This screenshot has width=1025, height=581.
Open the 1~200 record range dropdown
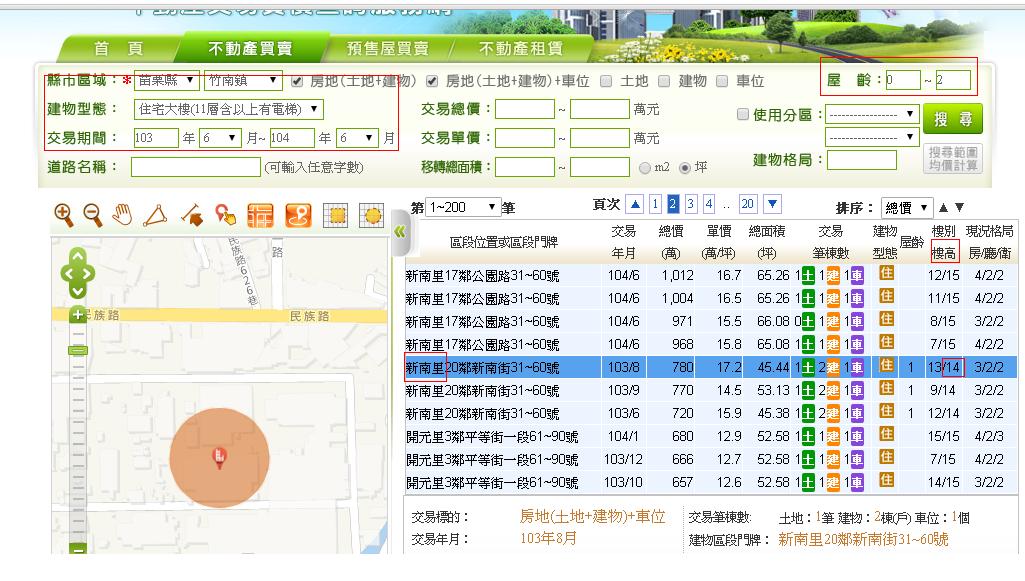[463, 208]
